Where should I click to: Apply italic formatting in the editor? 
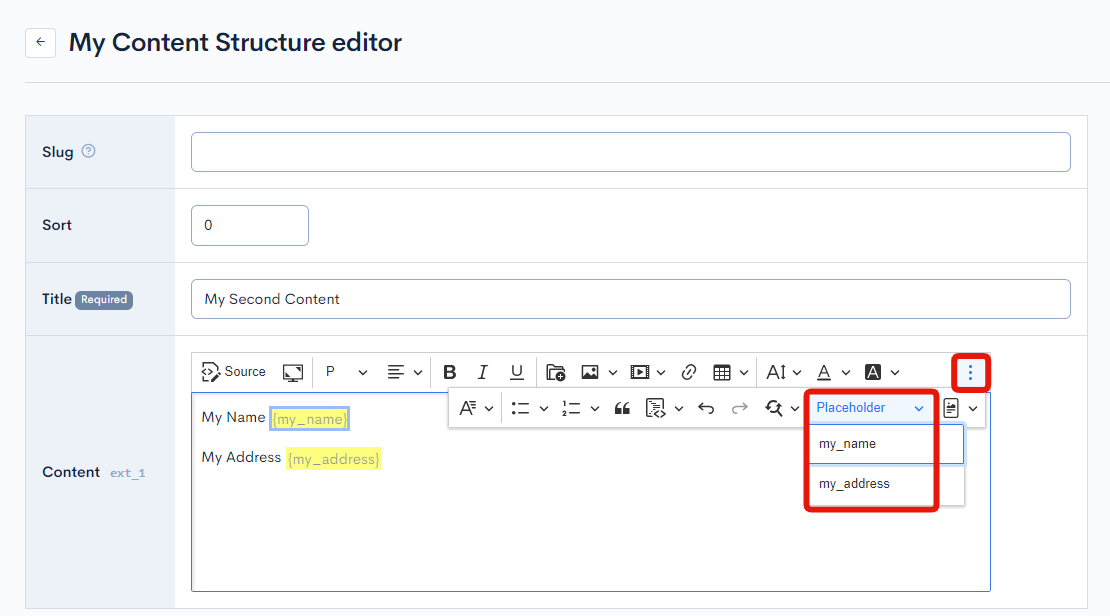482,371
